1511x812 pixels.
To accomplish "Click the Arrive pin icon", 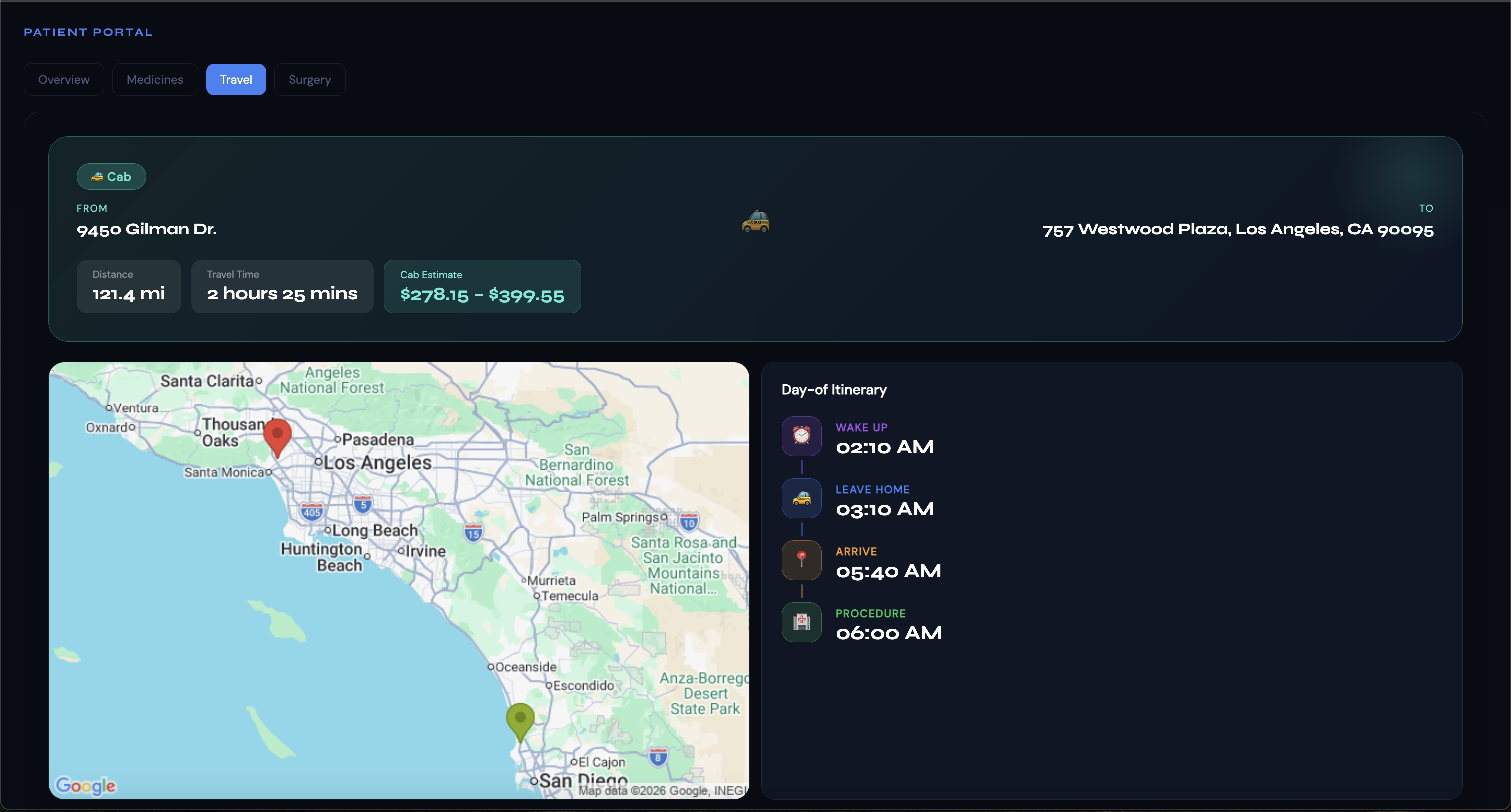I will [802, 560].
